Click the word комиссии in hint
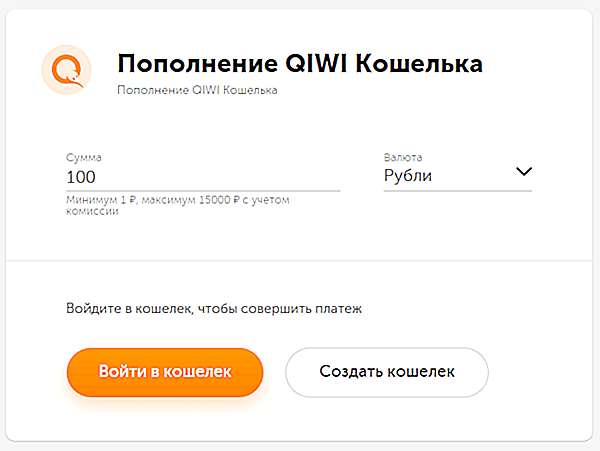The height and width of the screenshot is (451, 600). click(x=92, y=211)
